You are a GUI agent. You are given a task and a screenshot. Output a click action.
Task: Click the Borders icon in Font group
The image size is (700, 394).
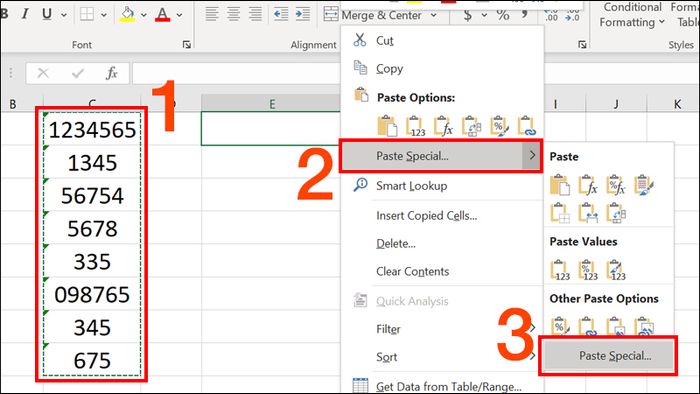pos(87,14)
